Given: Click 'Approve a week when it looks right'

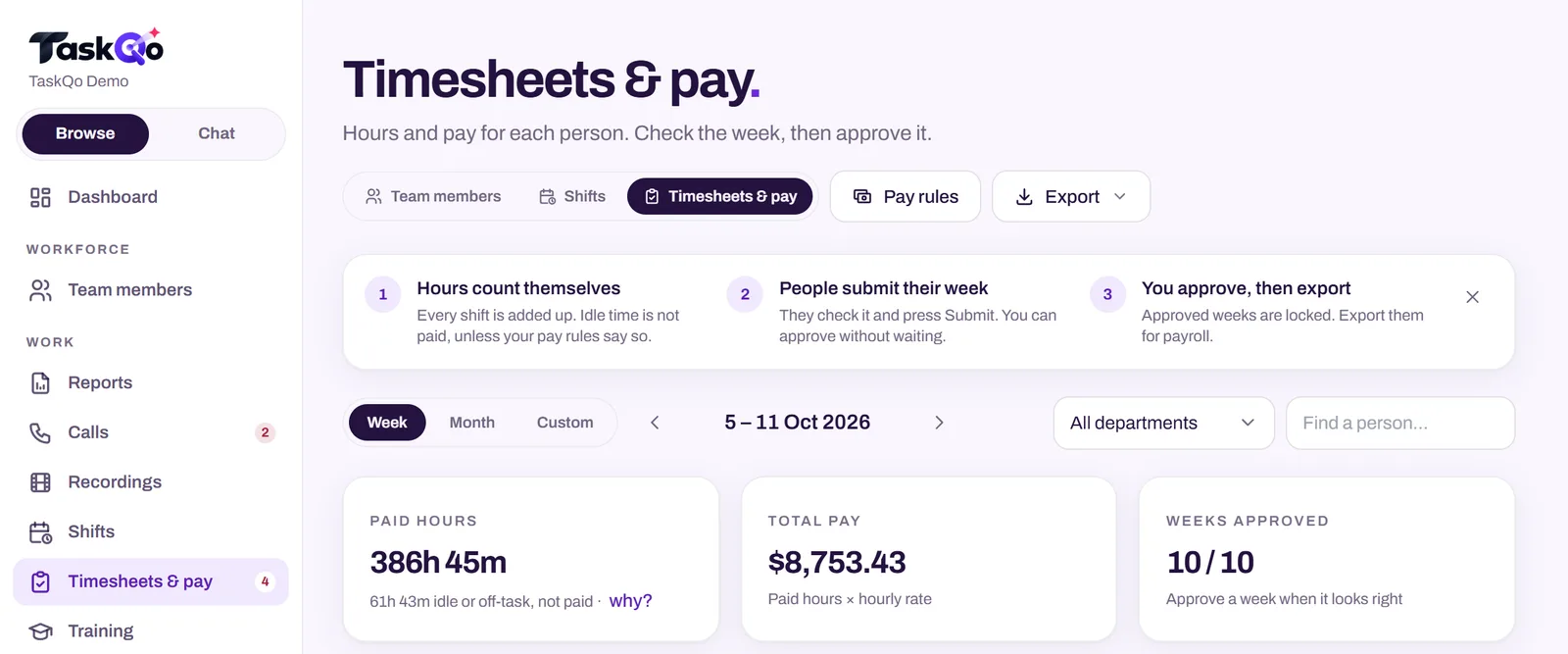Looking at the screenshot, I should tap(1284, 599).
